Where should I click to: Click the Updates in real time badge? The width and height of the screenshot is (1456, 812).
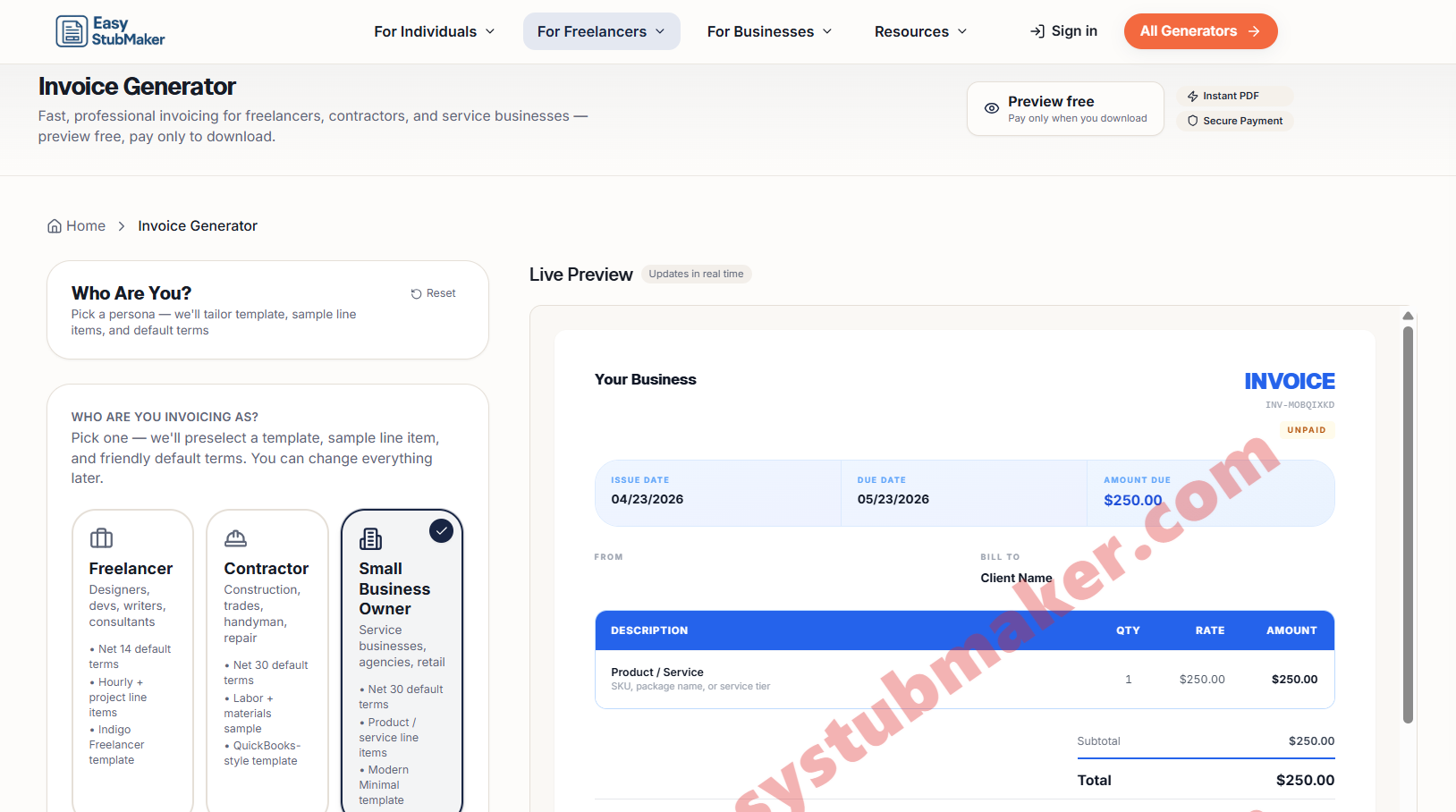tap(696, 275)
